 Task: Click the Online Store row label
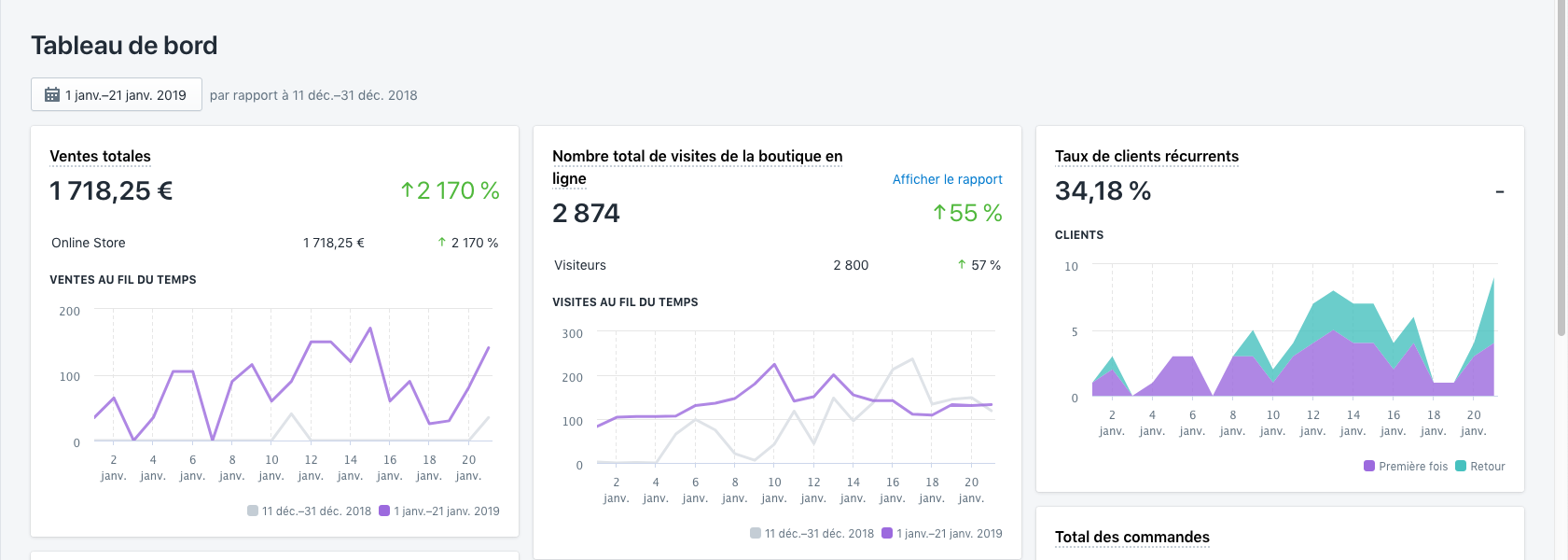pos(89,243)
